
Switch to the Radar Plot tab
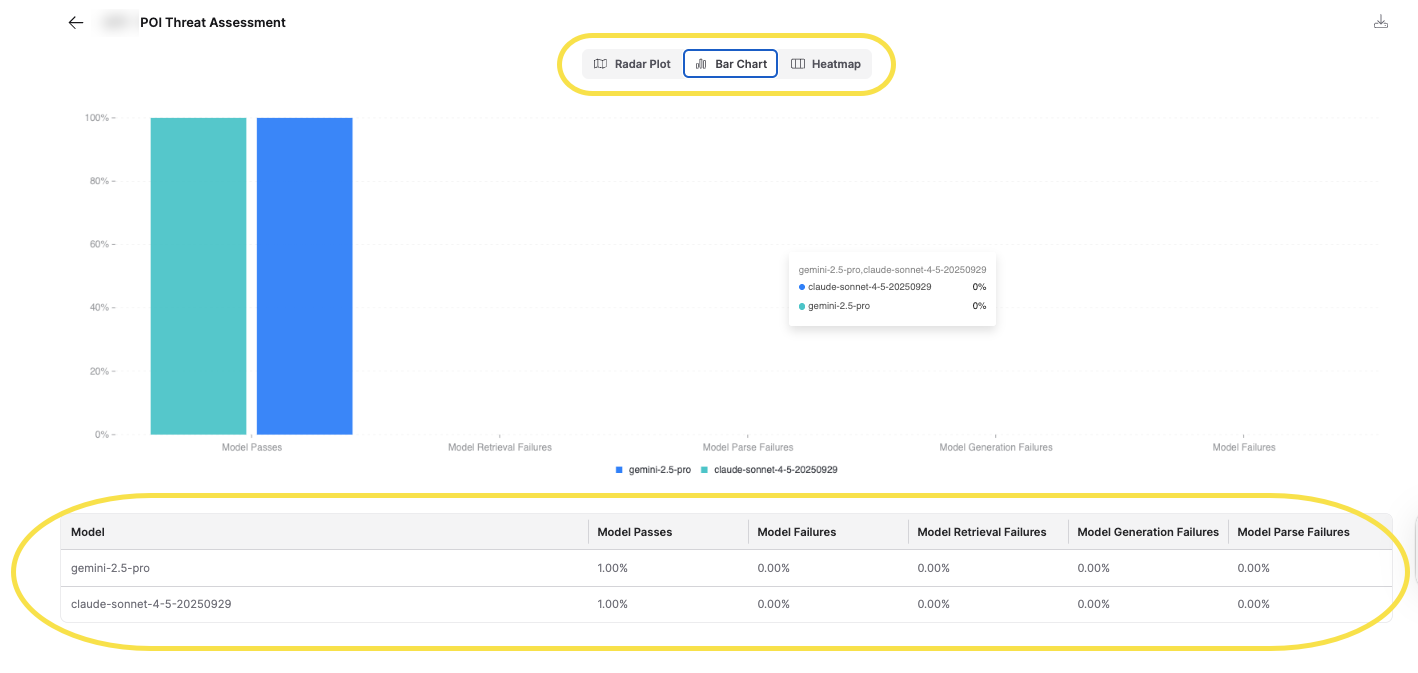point(631,63)
